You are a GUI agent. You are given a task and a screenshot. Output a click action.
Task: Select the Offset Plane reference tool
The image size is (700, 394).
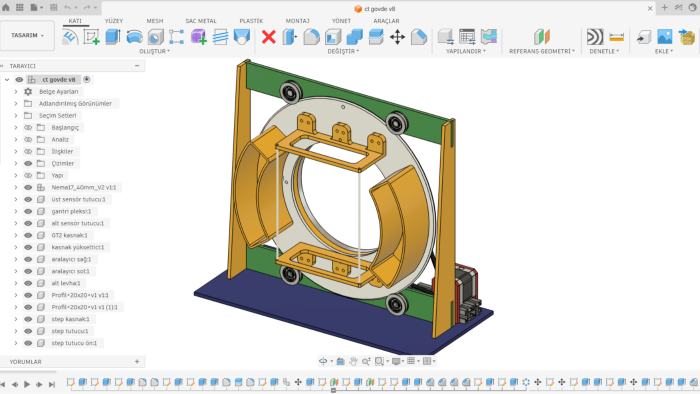point(542,37)
